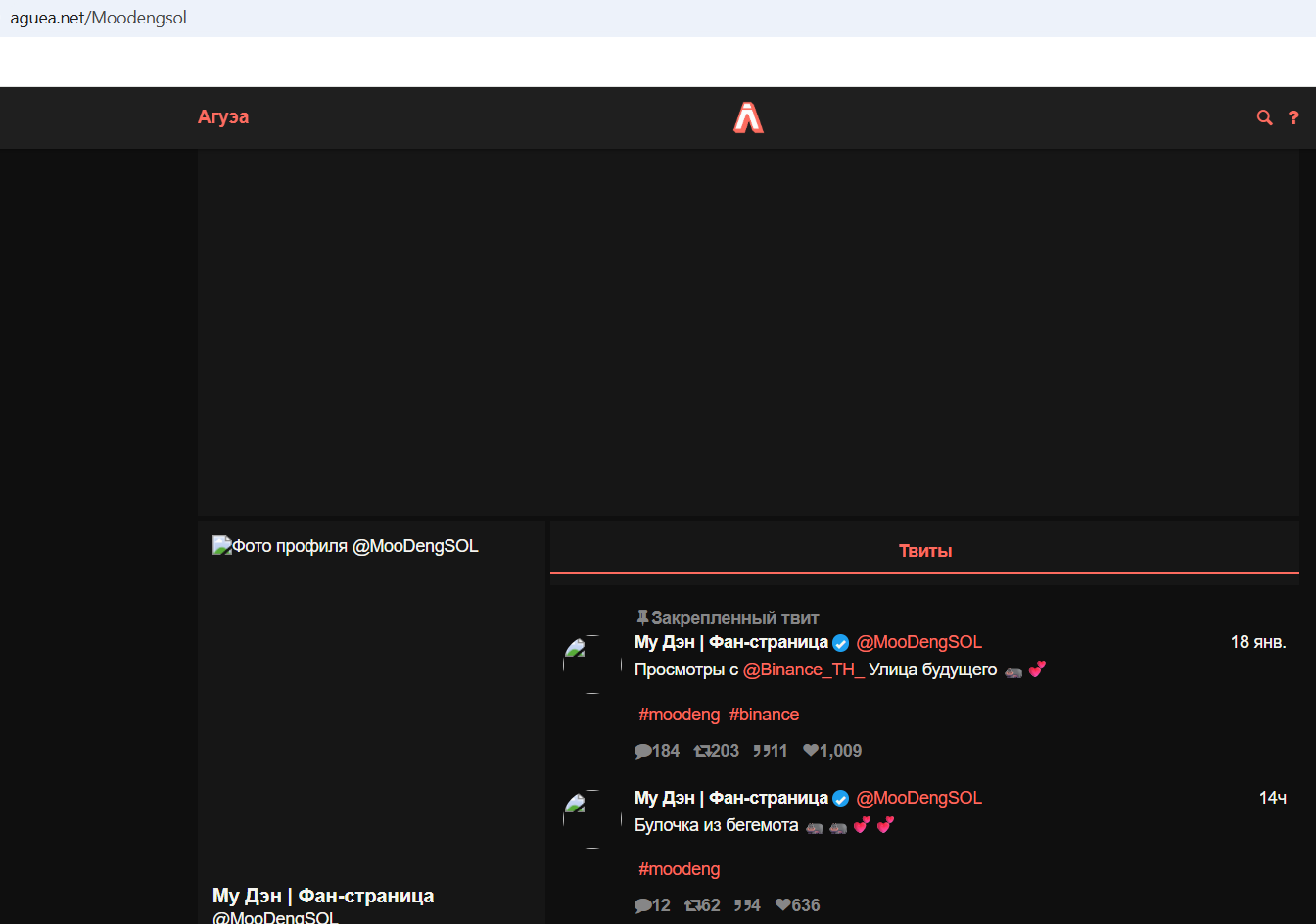Open the profile banner image area

[x=748, y=332]
